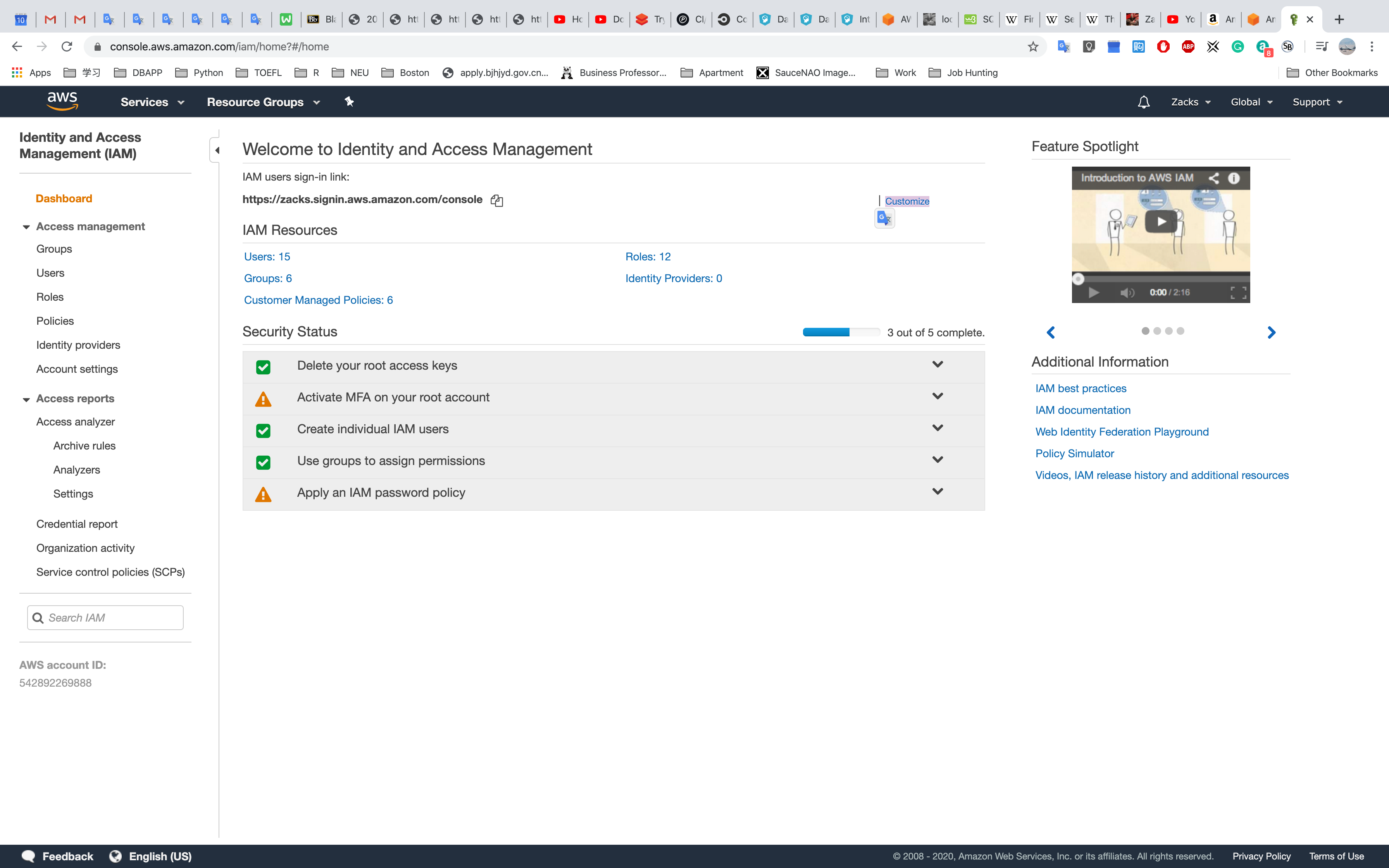This screenshot has height=868, width=1389.
Task: Toggle fullscreen on the spotlight video
Action: (x=1238, y=293)
